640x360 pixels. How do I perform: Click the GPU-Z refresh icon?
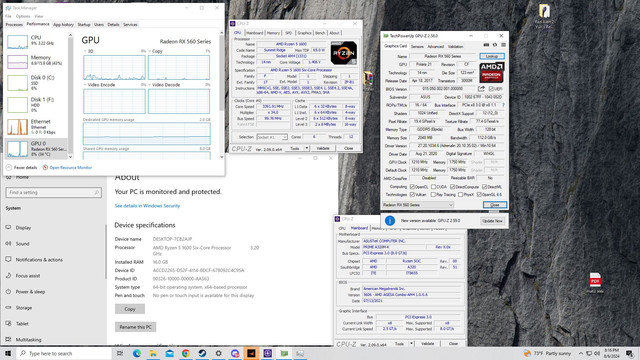pos(495,45)
